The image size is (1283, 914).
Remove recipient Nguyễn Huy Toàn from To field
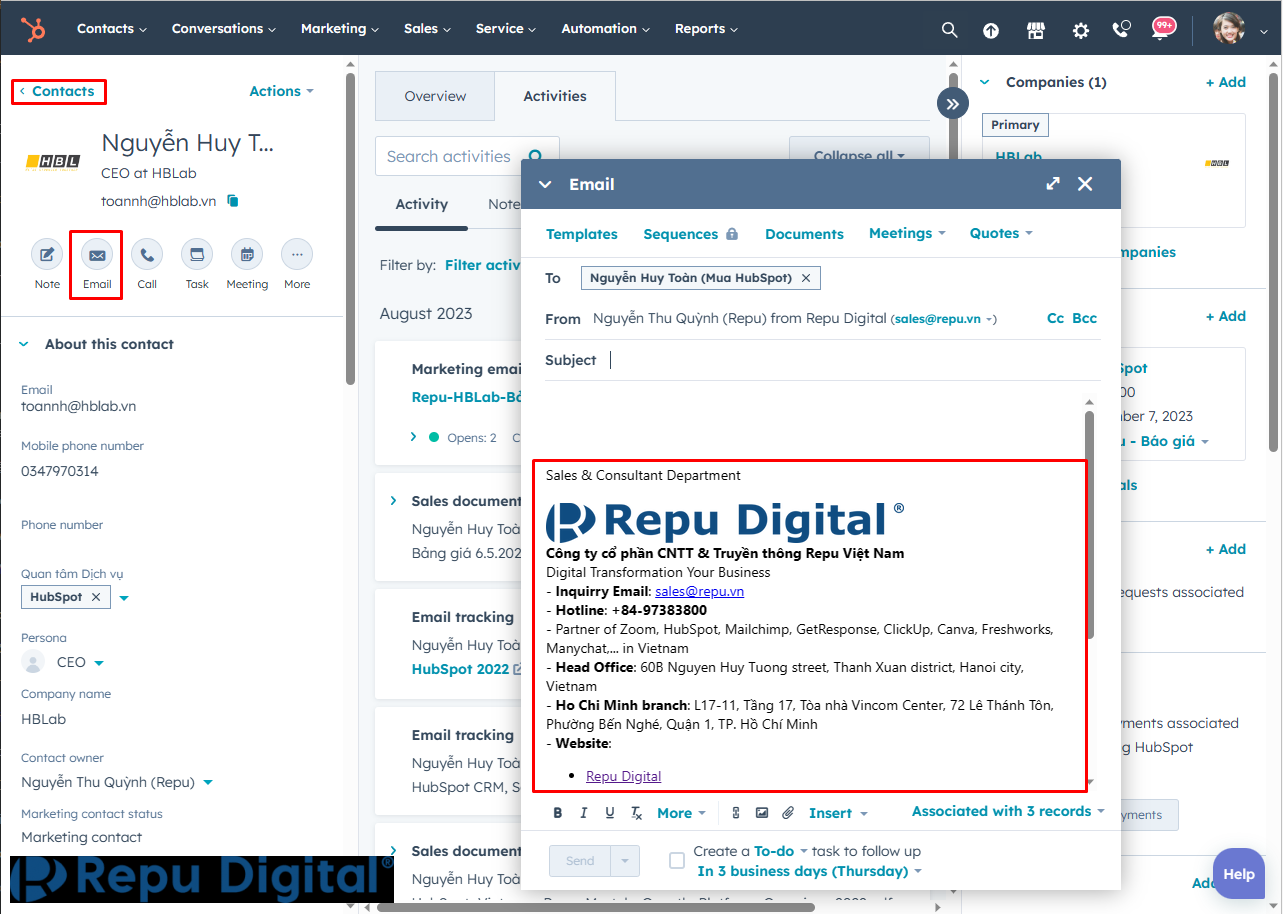click(x=806, y=278)
